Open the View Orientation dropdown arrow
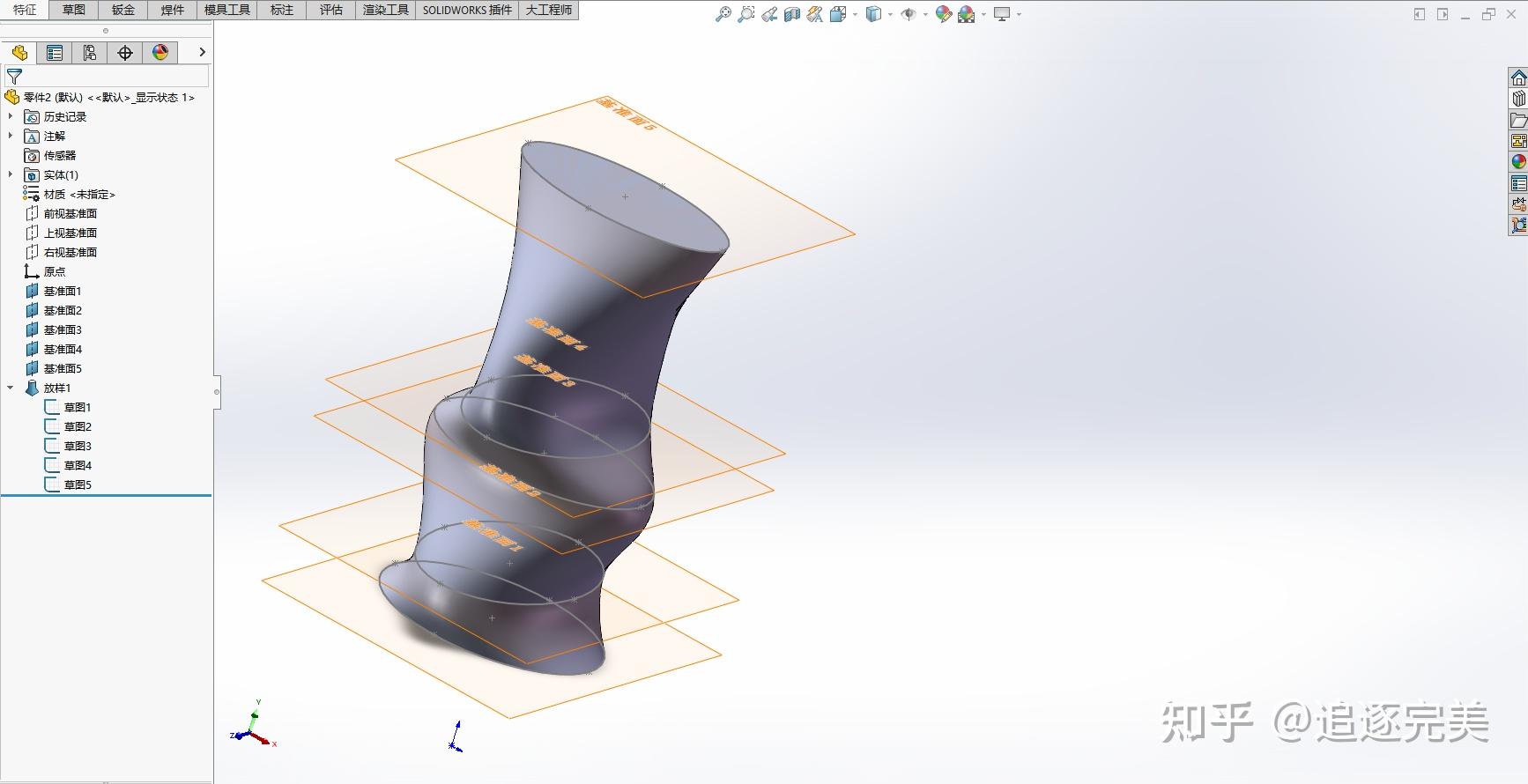This screenshot has height=784, width=1528. pyautogui.click(x=855, y=14)
